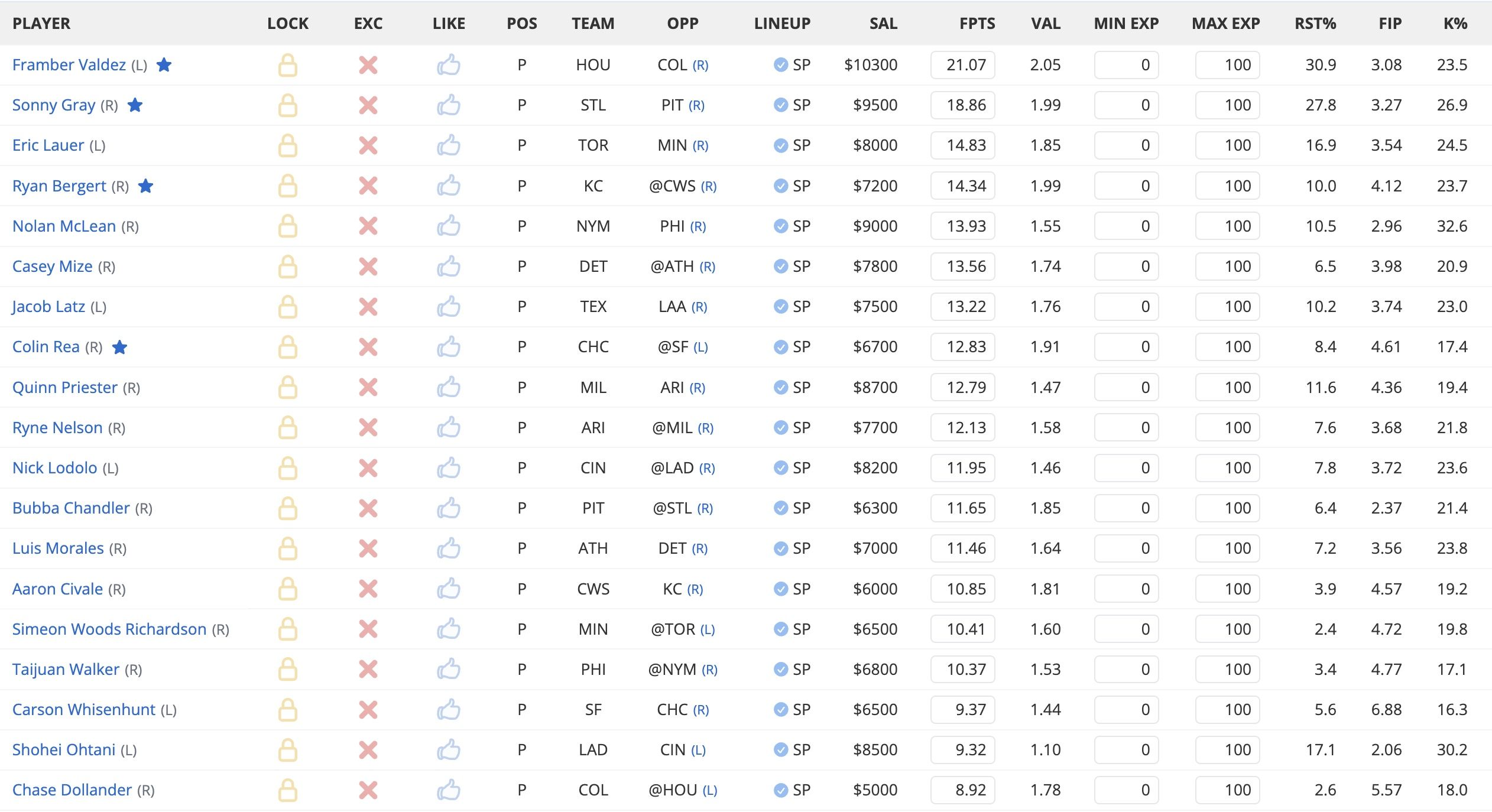Edit Sonny Gray FPTS field 18.86
Viewport: 1492px width, 812px height.
coord(963,105)
